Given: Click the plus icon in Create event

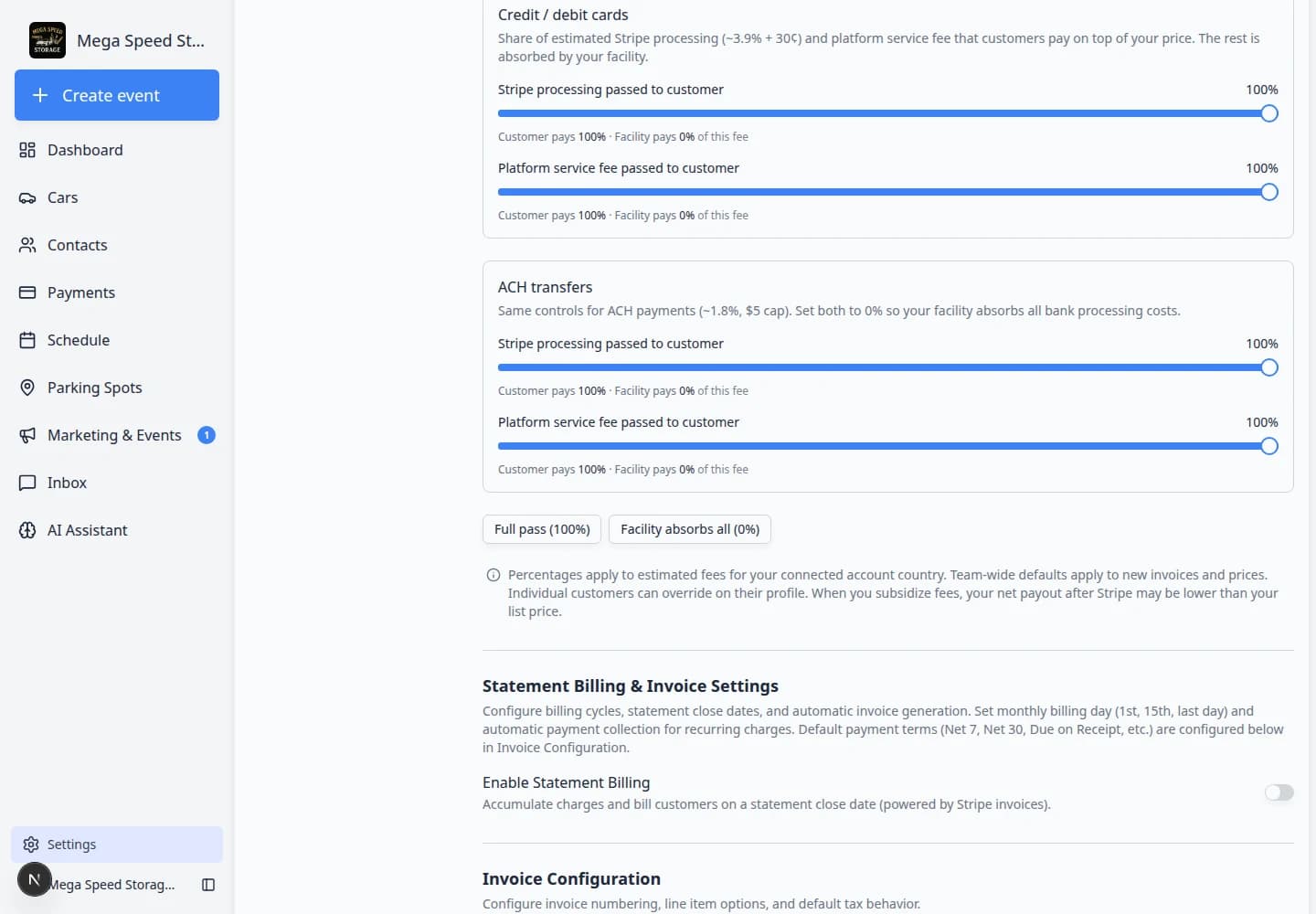Looking at the screenshot, I should pos(40,95).
